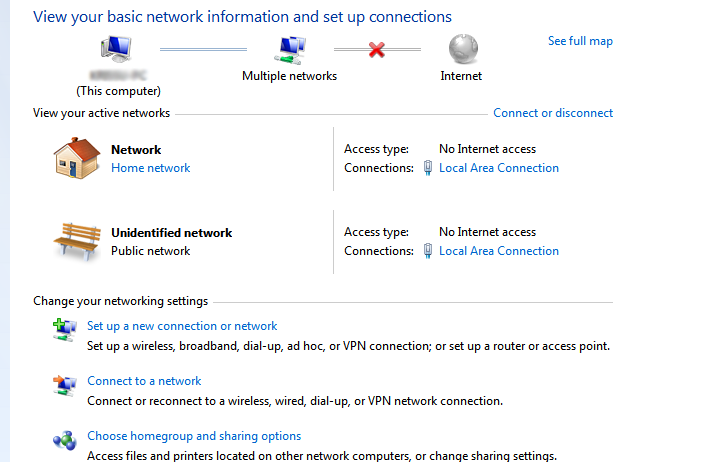Click the Internet globe icon

461,49
